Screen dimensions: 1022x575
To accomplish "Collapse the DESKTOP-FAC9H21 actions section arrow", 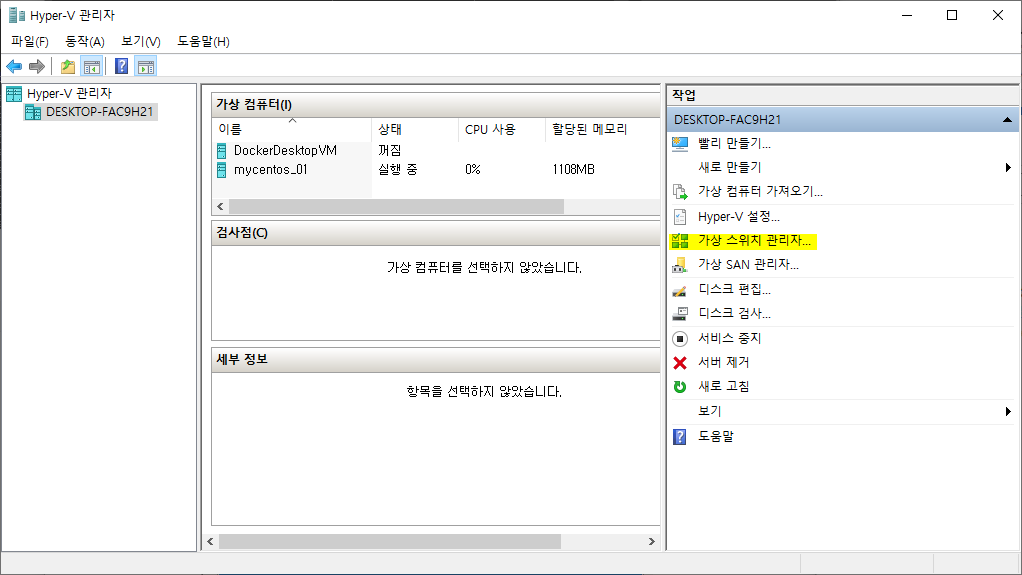I will (1007, 120).
